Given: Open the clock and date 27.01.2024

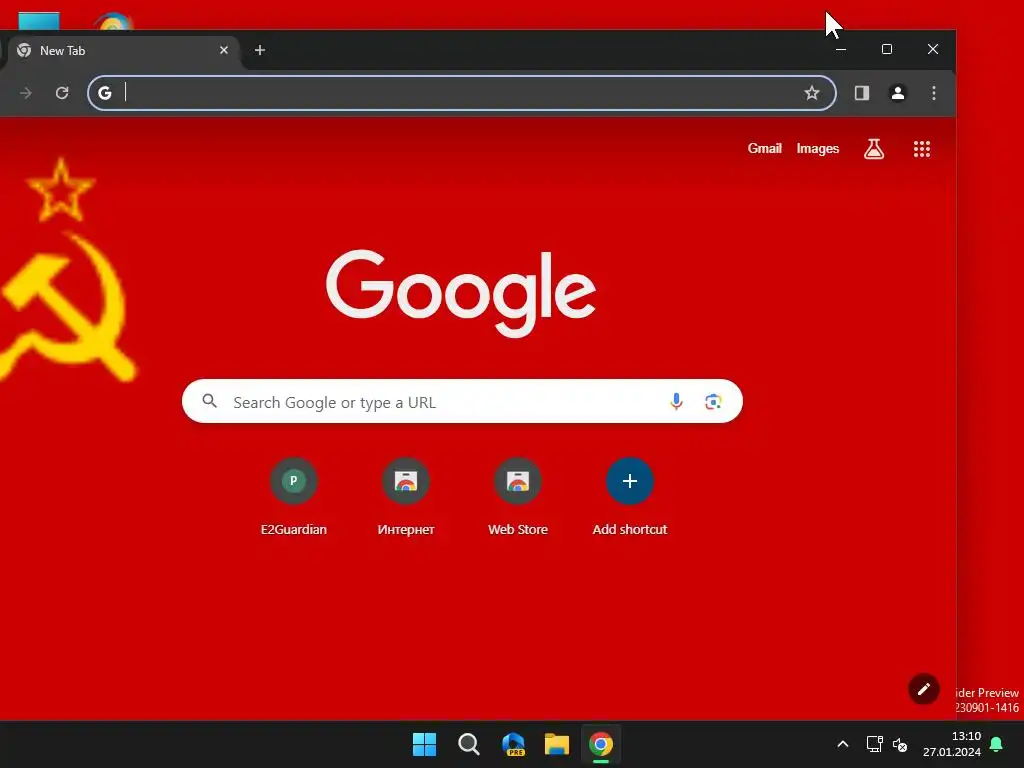Looking at the screenshot, I should (x=952, y=744).
